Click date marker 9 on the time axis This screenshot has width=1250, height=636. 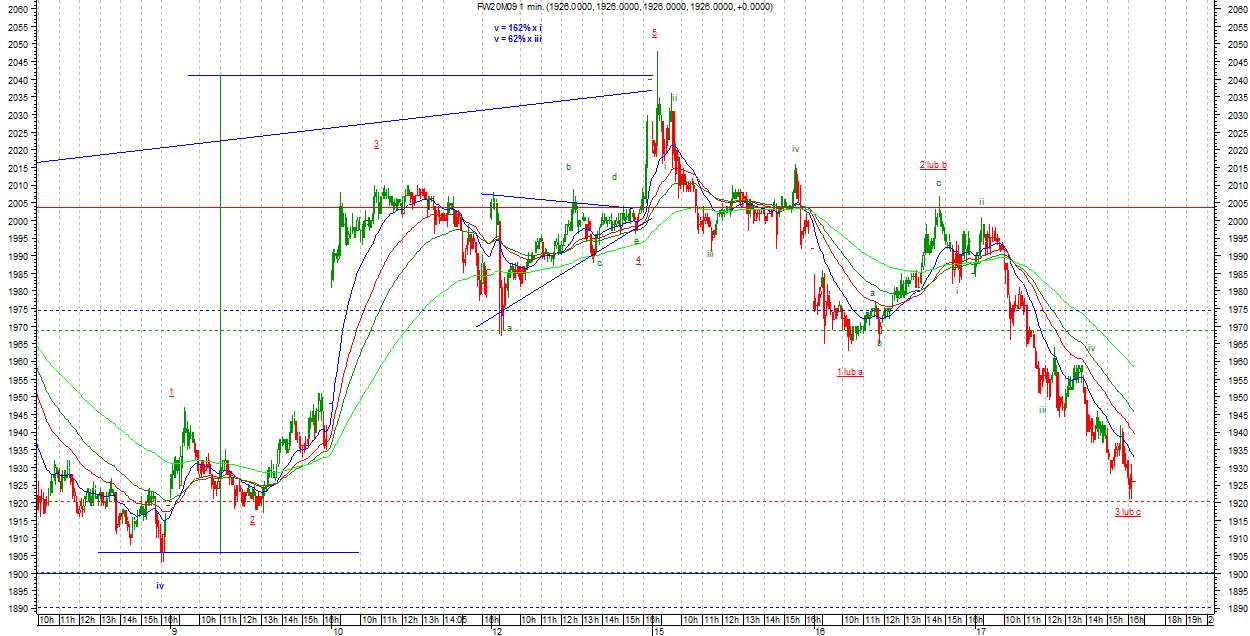(174, 632)
